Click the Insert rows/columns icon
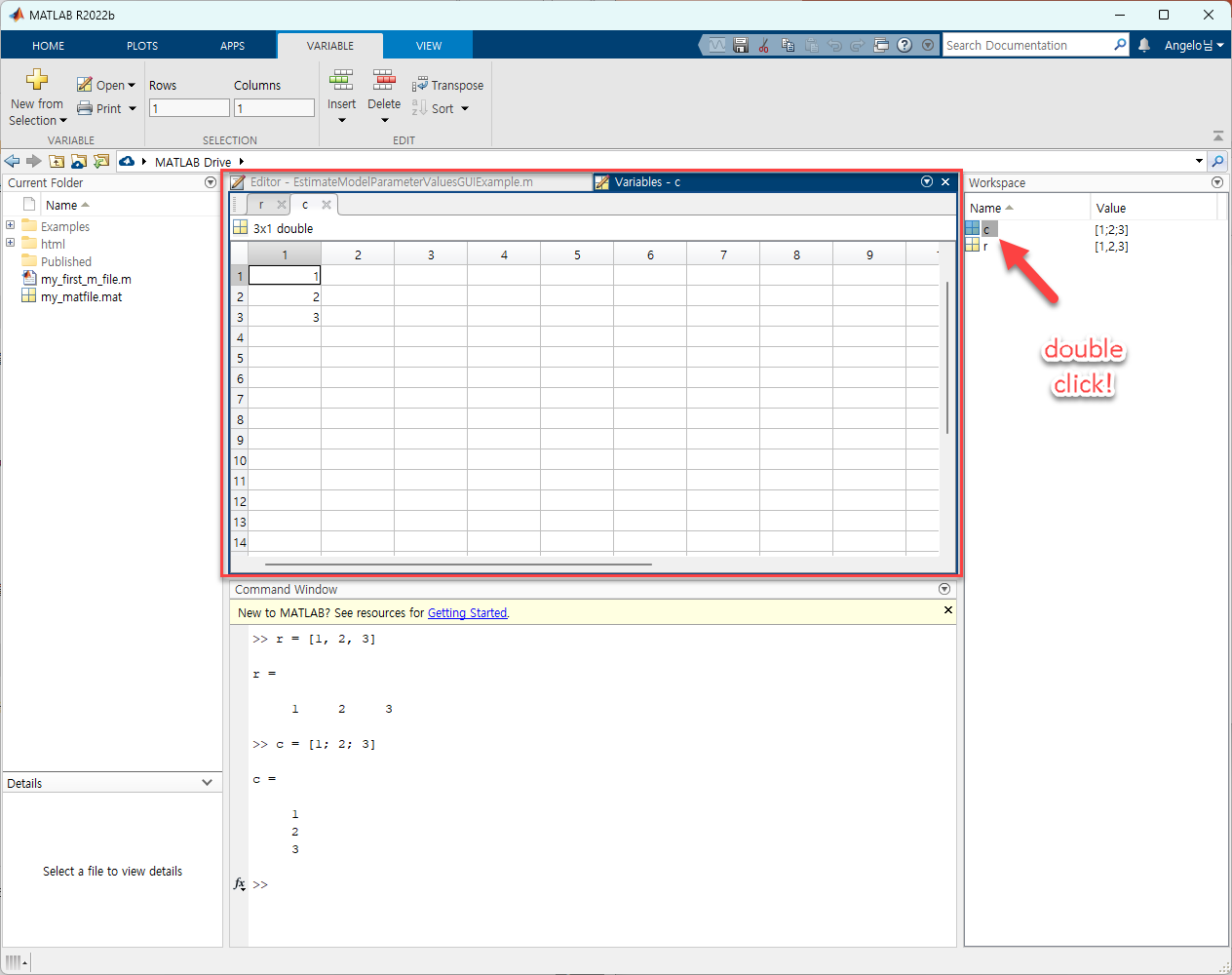 coord(342,80)
